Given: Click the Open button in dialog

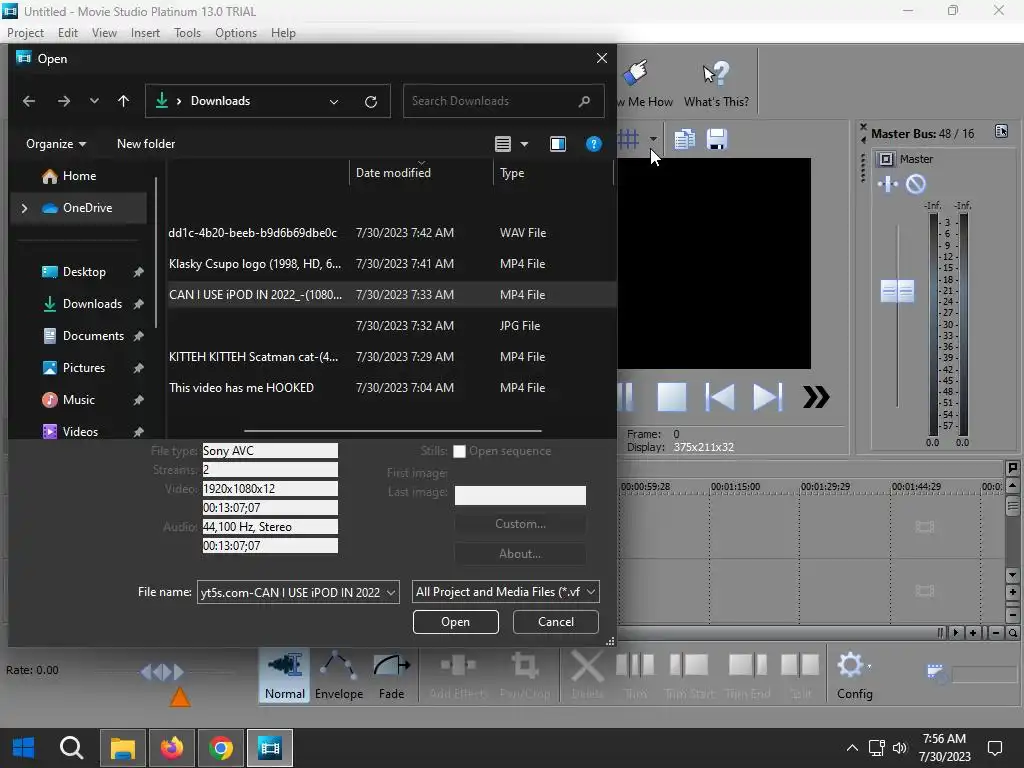Looking at the screenshot, I should click(455, 622).
